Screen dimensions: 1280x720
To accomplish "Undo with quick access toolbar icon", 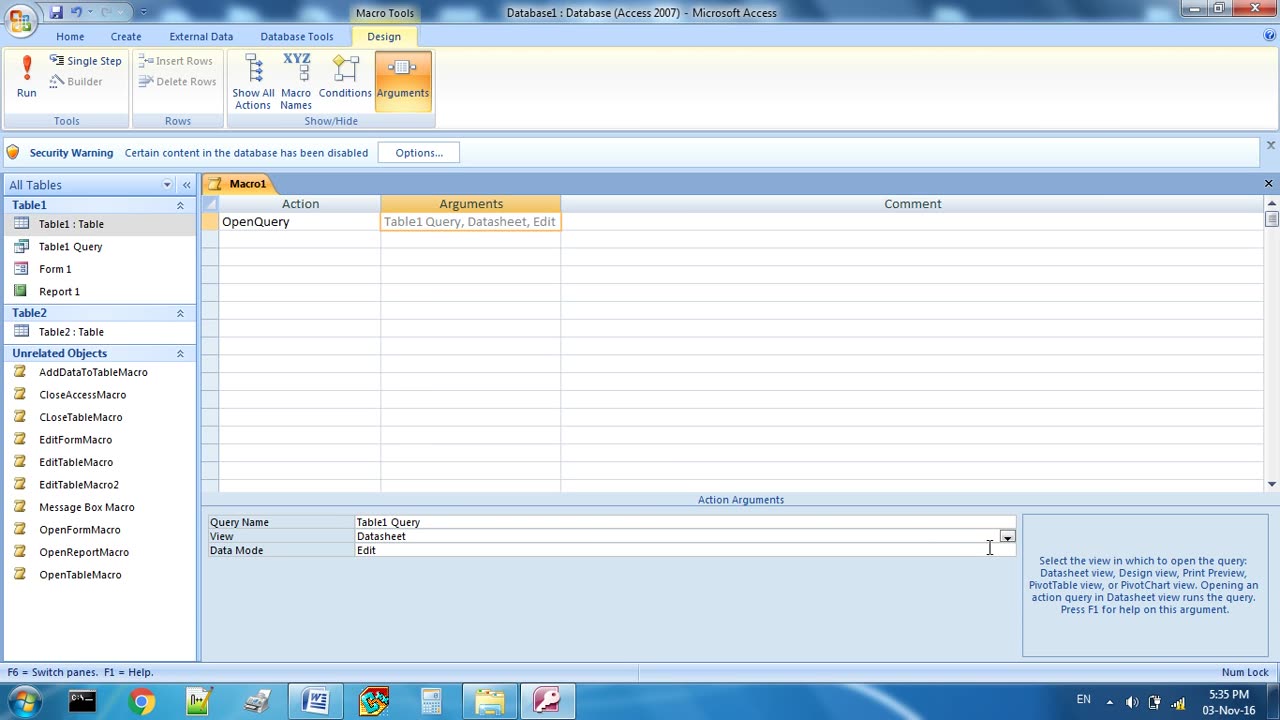I will (76, 12).
